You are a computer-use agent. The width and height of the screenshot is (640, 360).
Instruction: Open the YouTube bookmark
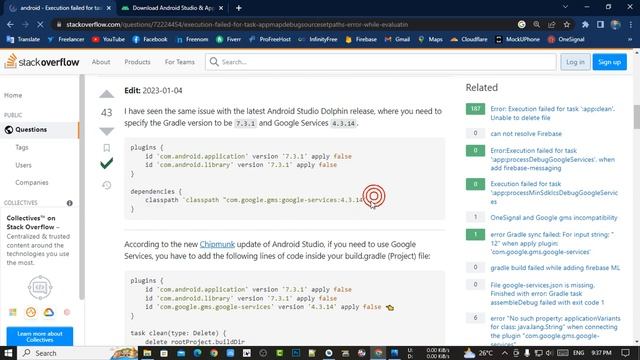108,39
